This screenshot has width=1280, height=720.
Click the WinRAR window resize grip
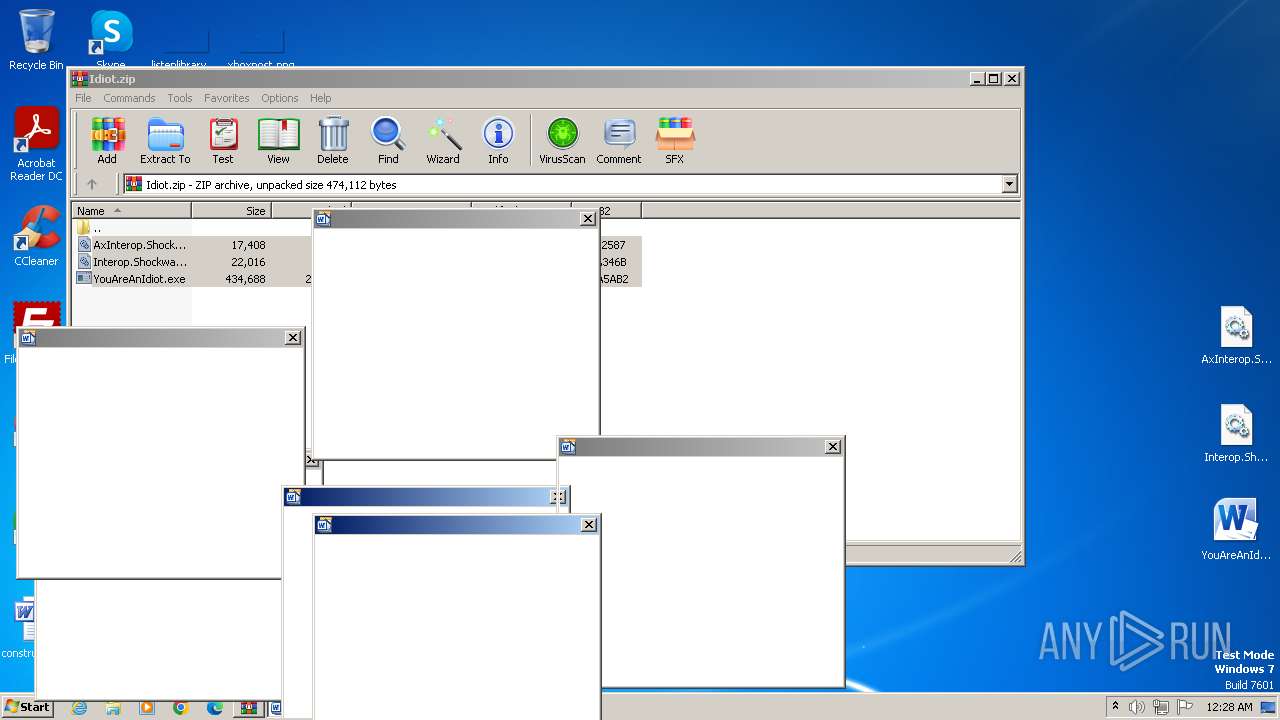(x=1015, y=557)
